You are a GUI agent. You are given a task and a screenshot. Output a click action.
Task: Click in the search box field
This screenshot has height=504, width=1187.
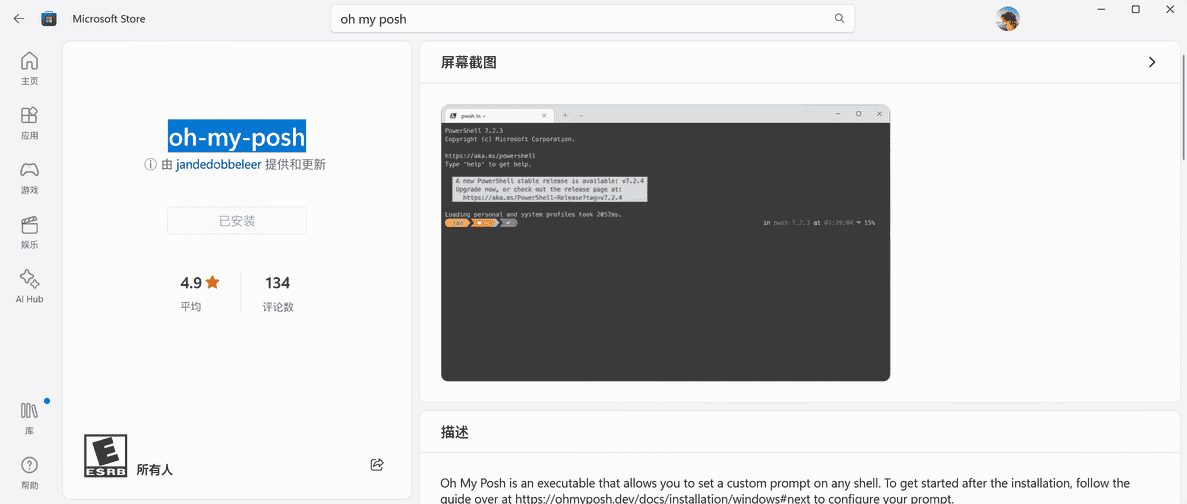coord(580,19)
